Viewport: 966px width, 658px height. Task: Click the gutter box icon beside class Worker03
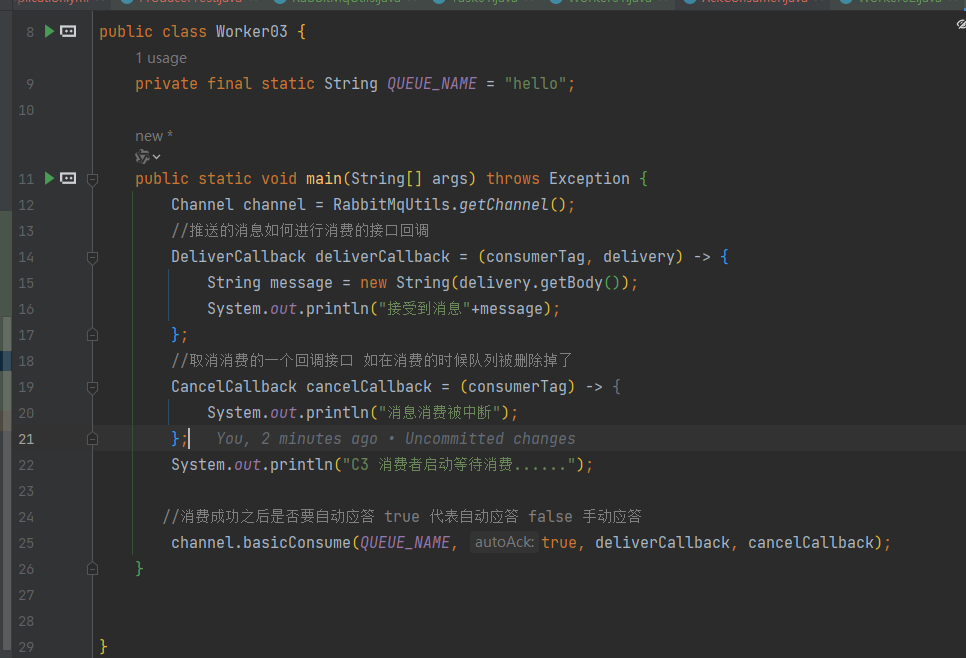pyautogui.click(x=68, y=32)
